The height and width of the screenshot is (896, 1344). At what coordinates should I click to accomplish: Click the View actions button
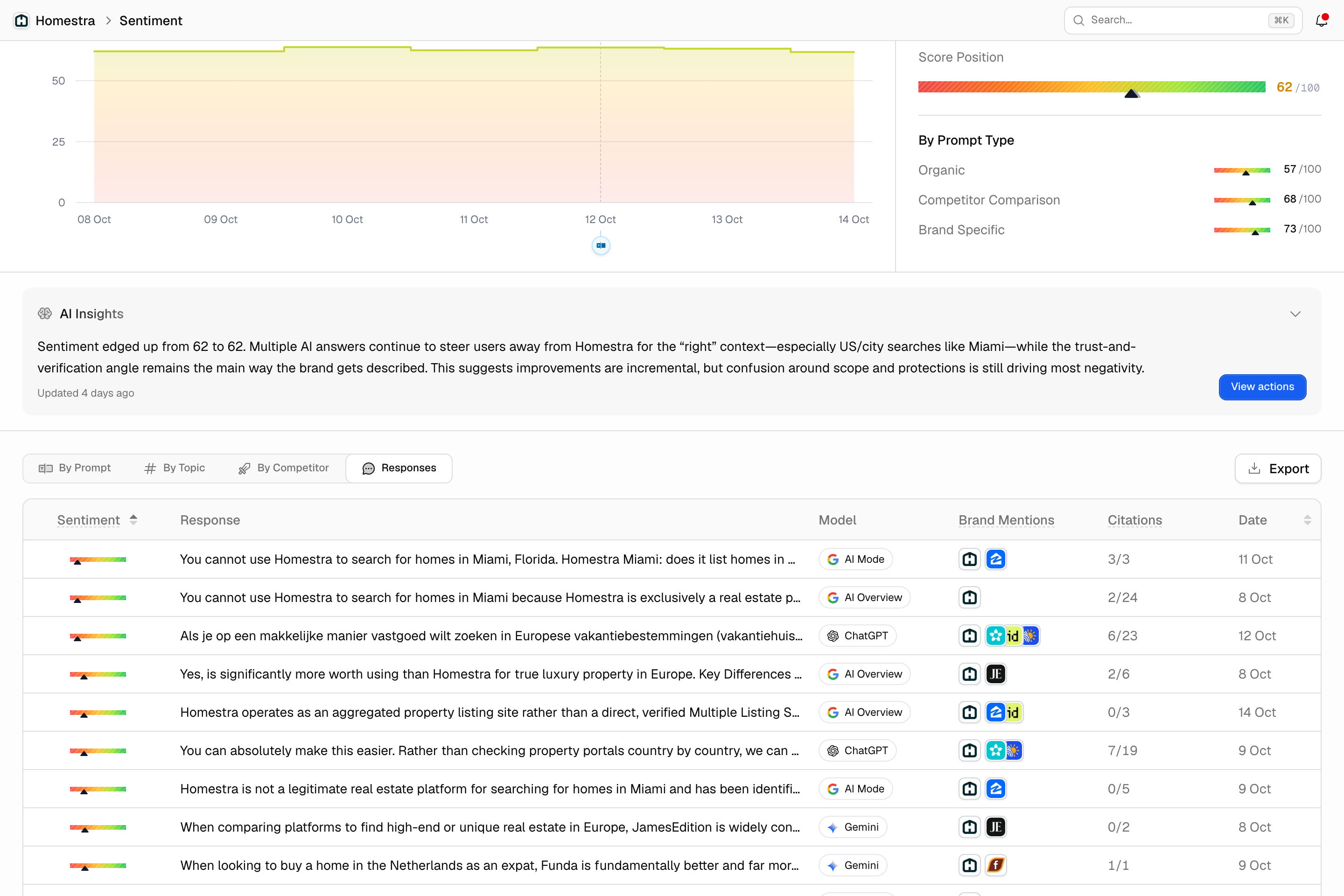click(1262, 387)
